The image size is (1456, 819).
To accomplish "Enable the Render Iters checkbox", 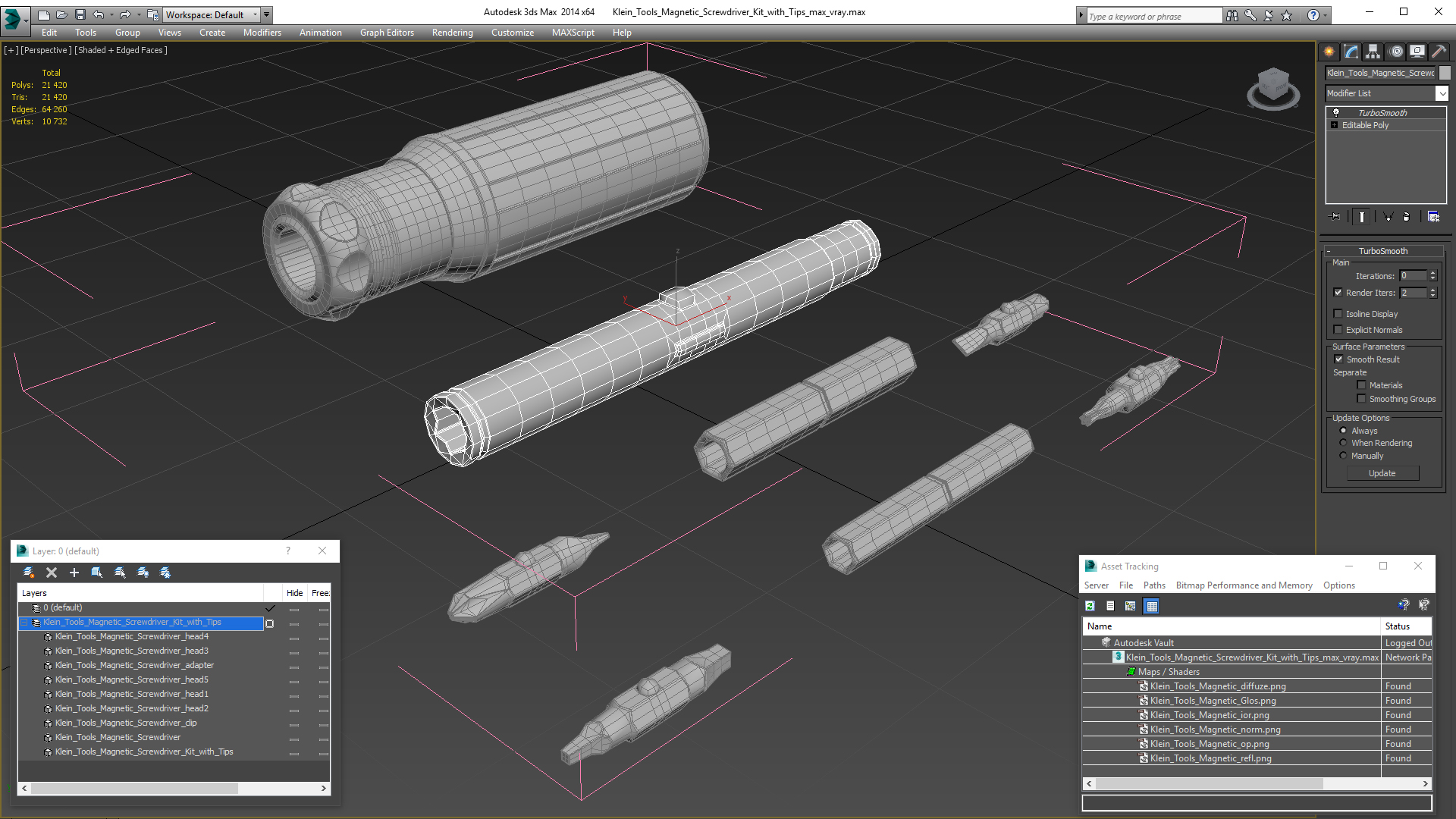I will tap(1338, 293).
